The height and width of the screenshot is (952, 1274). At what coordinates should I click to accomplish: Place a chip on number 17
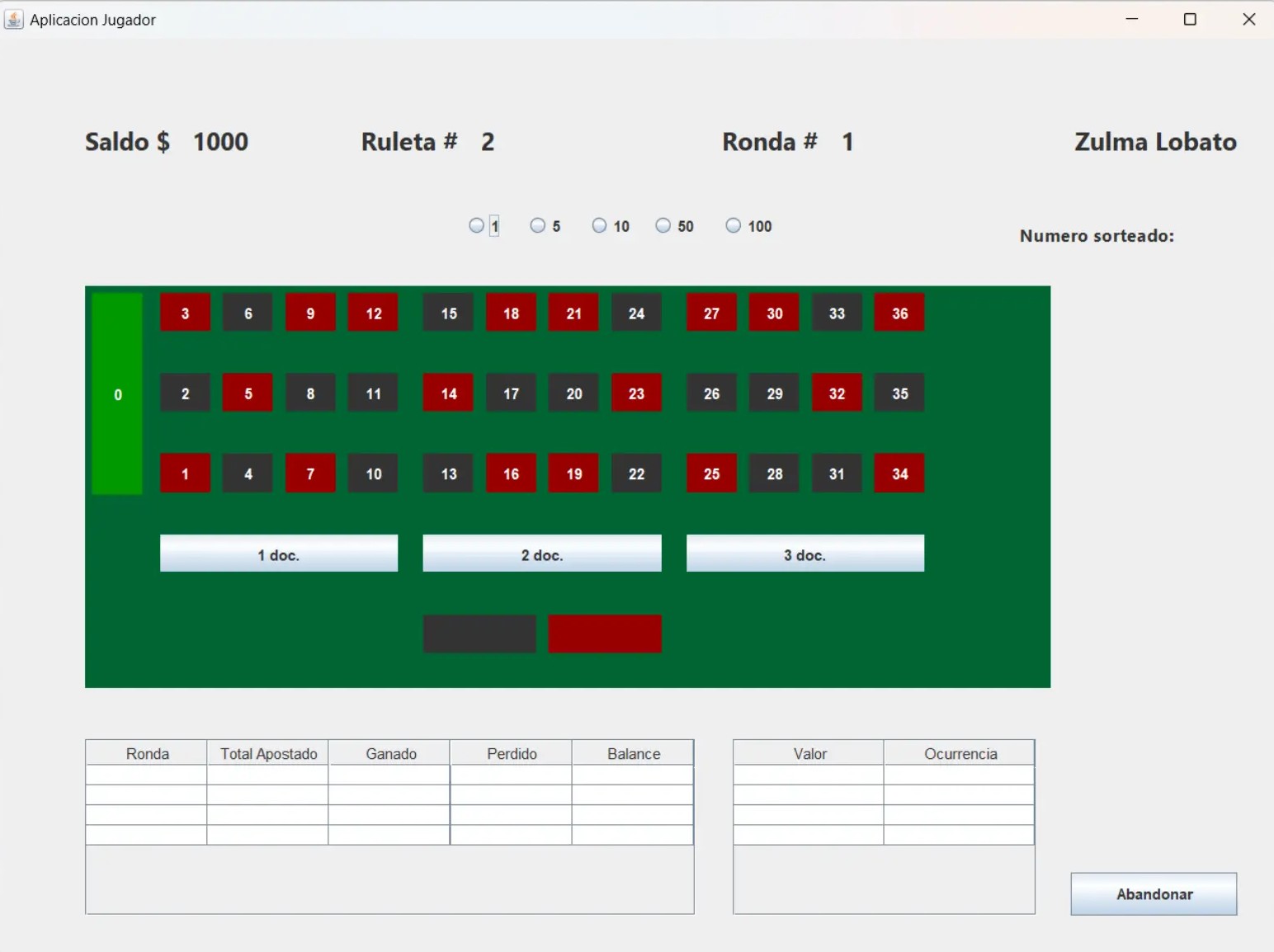pyautogui.click(x=512, y=394)
